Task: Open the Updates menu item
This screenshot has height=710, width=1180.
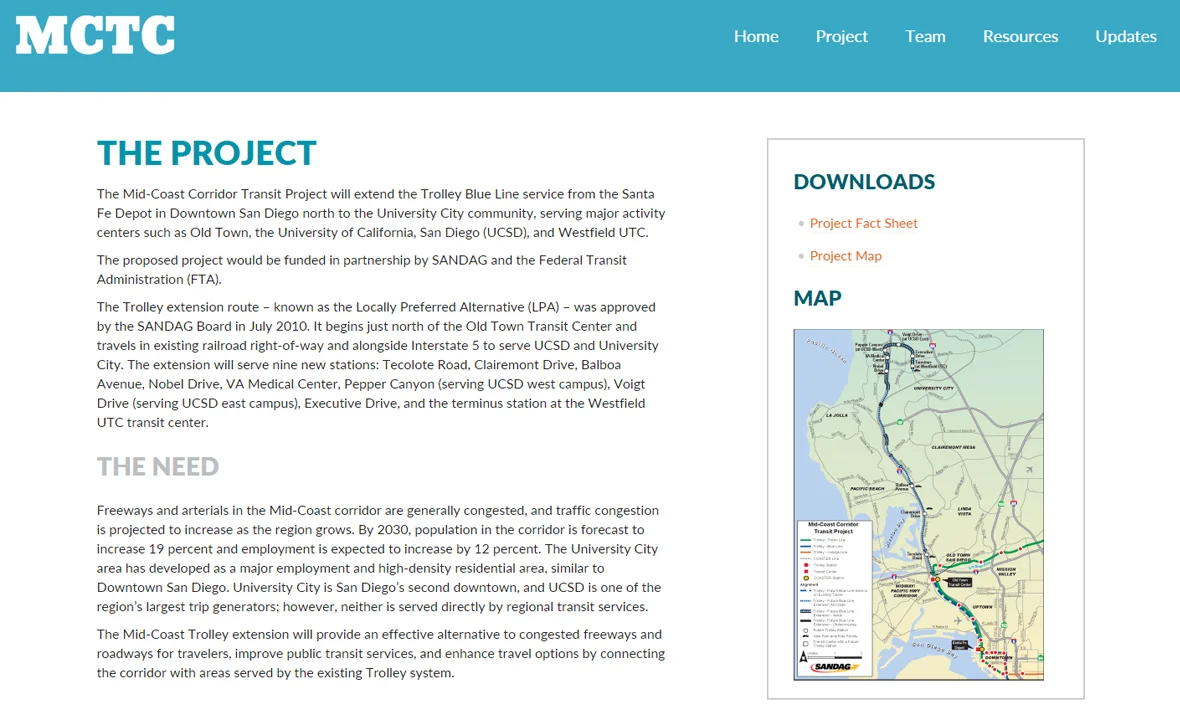Action: 1125,36
